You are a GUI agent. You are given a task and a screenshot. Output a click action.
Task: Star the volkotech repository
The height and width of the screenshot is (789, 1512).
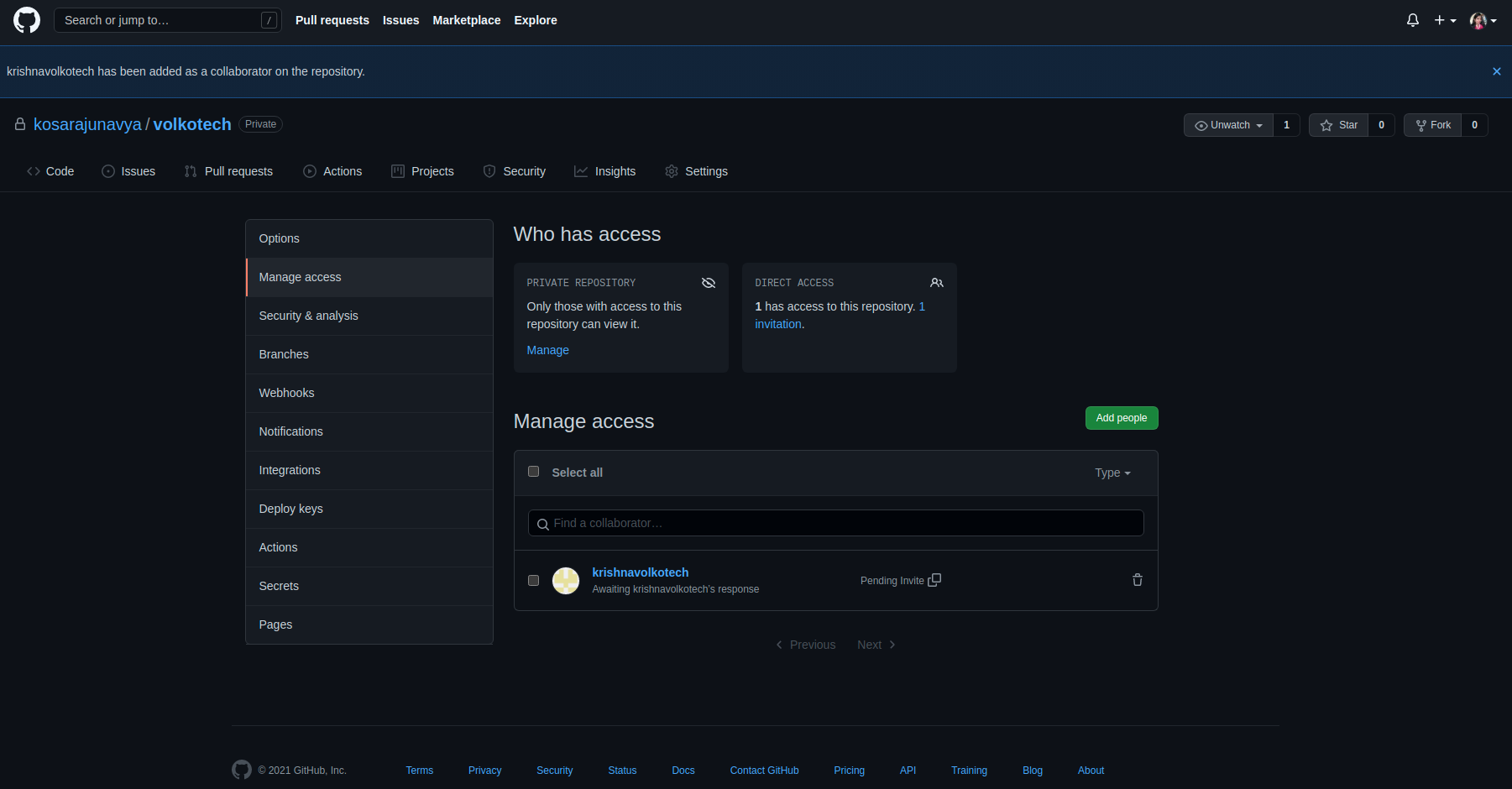point(1338,125)
